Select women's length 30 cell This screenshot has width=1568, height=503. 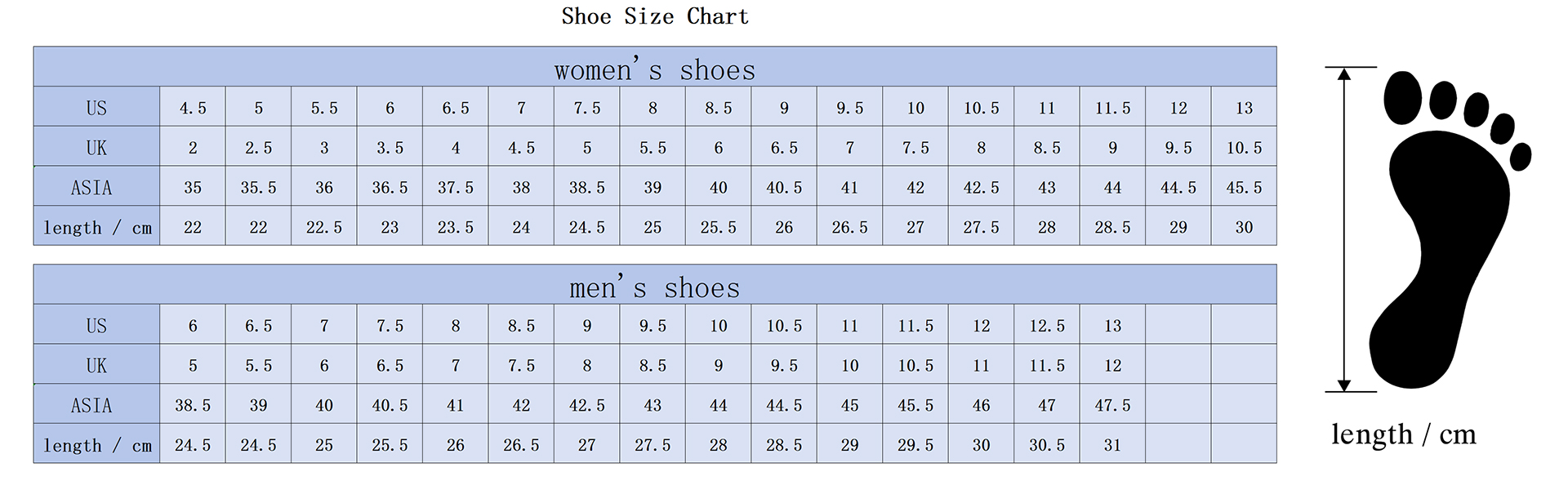point(1244,226)
